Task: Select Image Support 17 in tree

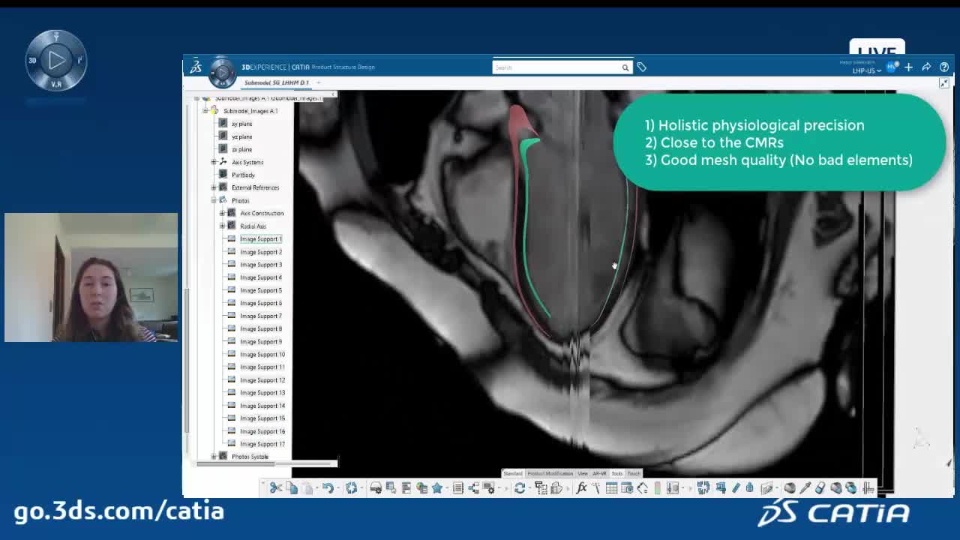Action: click(x=263, y=444)
